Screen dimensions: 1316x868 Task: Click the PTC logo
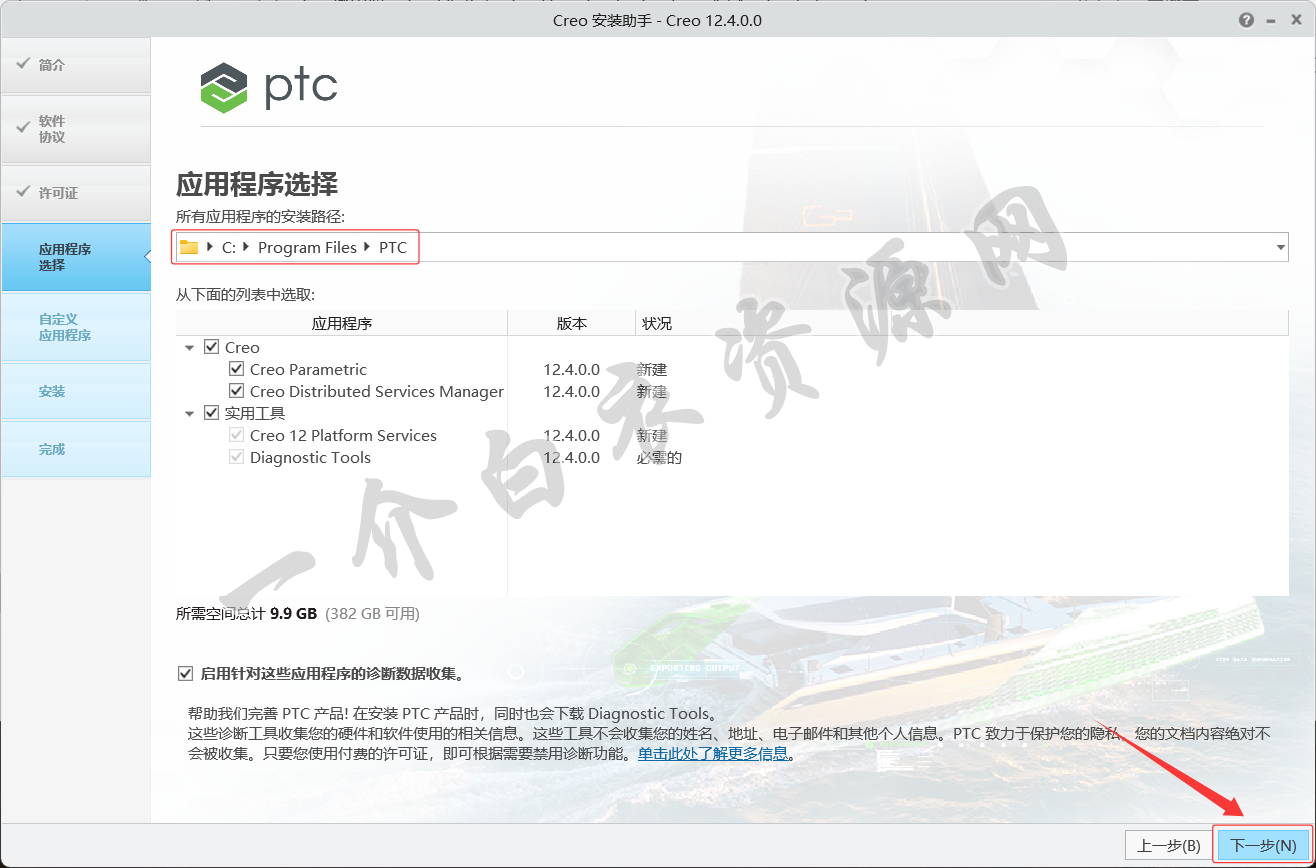click(x=269, y=87)
